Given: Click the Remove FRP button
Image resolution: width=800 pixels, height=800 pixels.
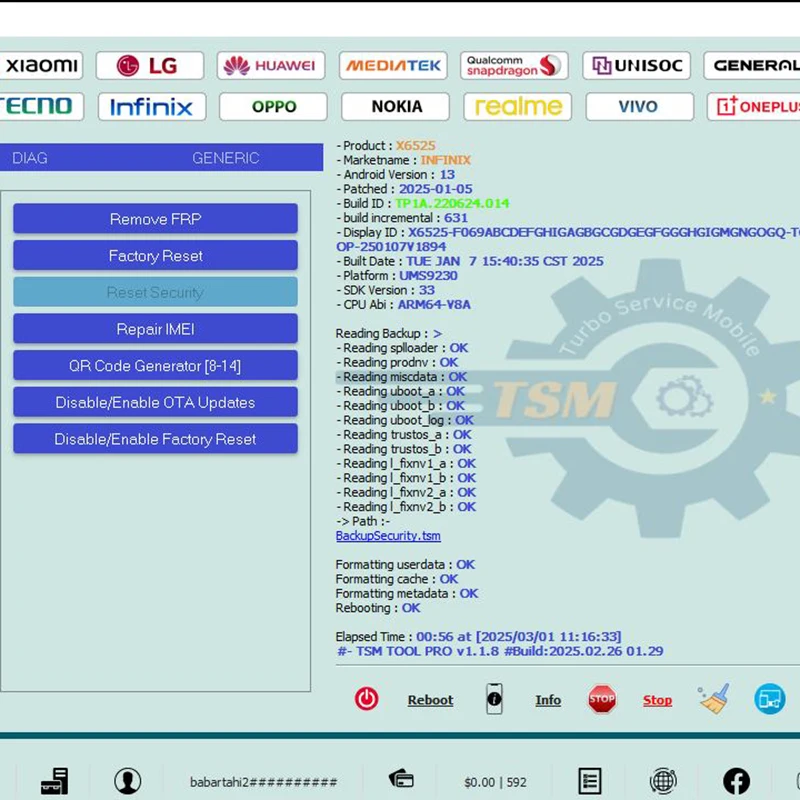Looking at the screenshot, I should click(155, 218).
